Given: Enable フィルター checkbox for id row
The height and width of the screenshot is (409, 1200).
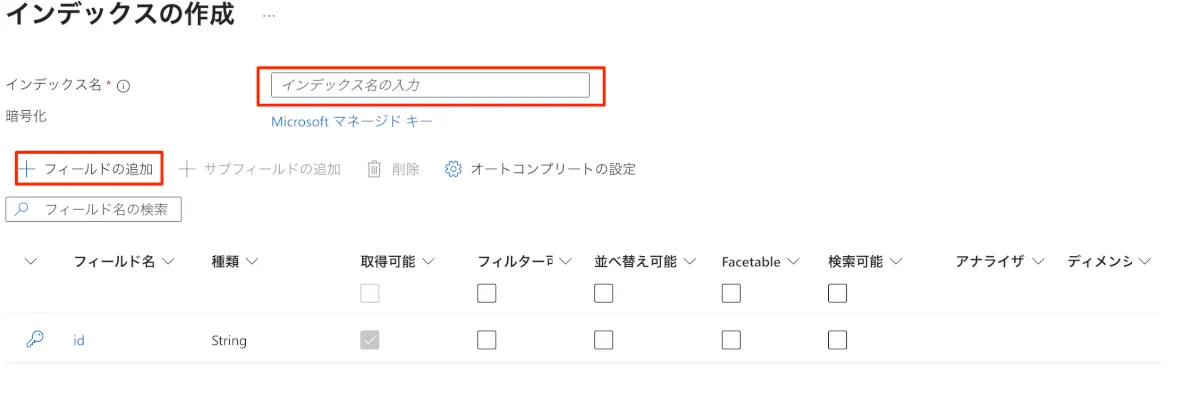Looking at the screenshot, I should pyautogui.click(x=487, y=340).
